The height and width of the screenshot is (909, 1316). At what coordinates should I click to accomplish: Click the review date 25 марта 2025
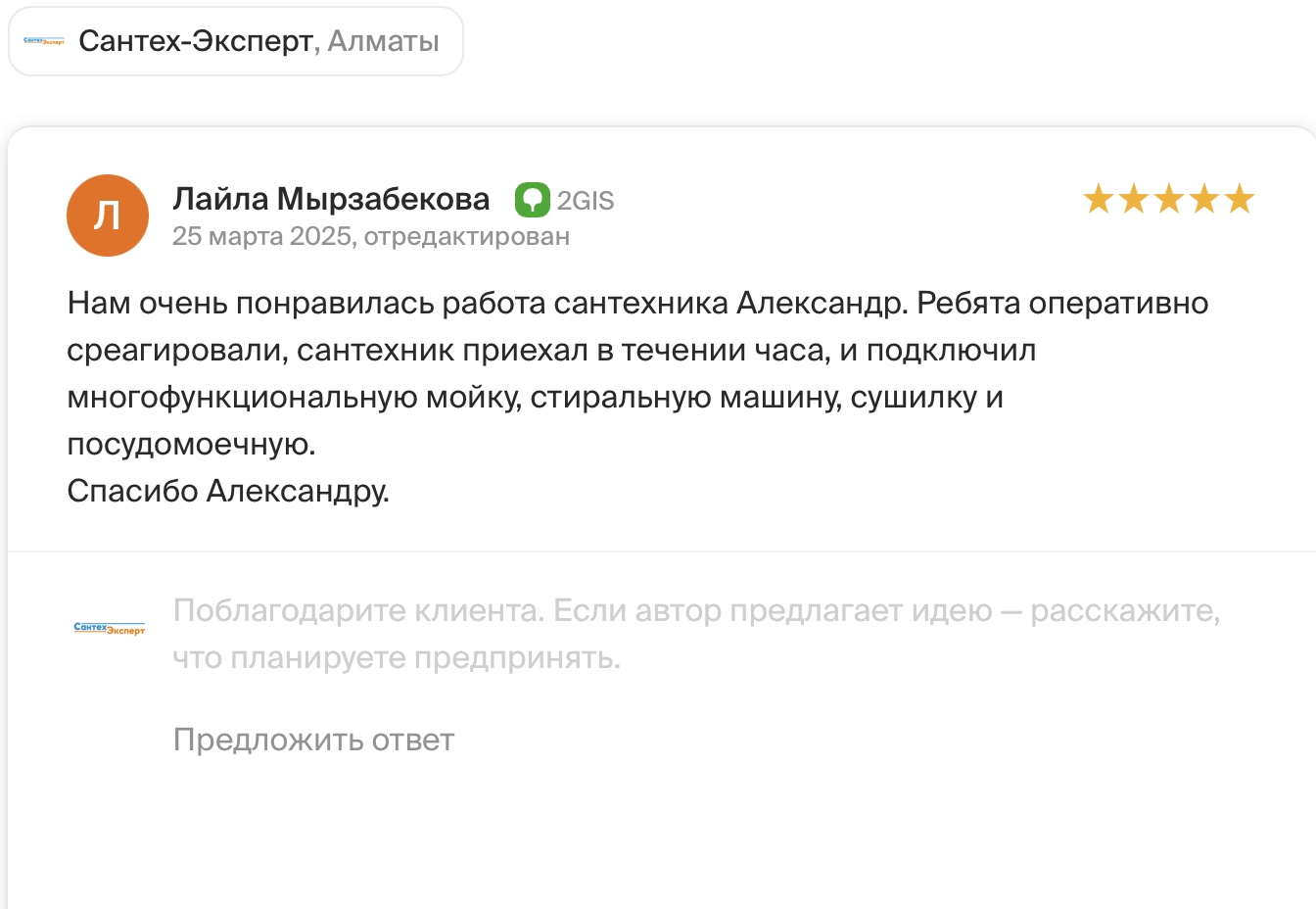pyautogui.click(x=261, y=237)
